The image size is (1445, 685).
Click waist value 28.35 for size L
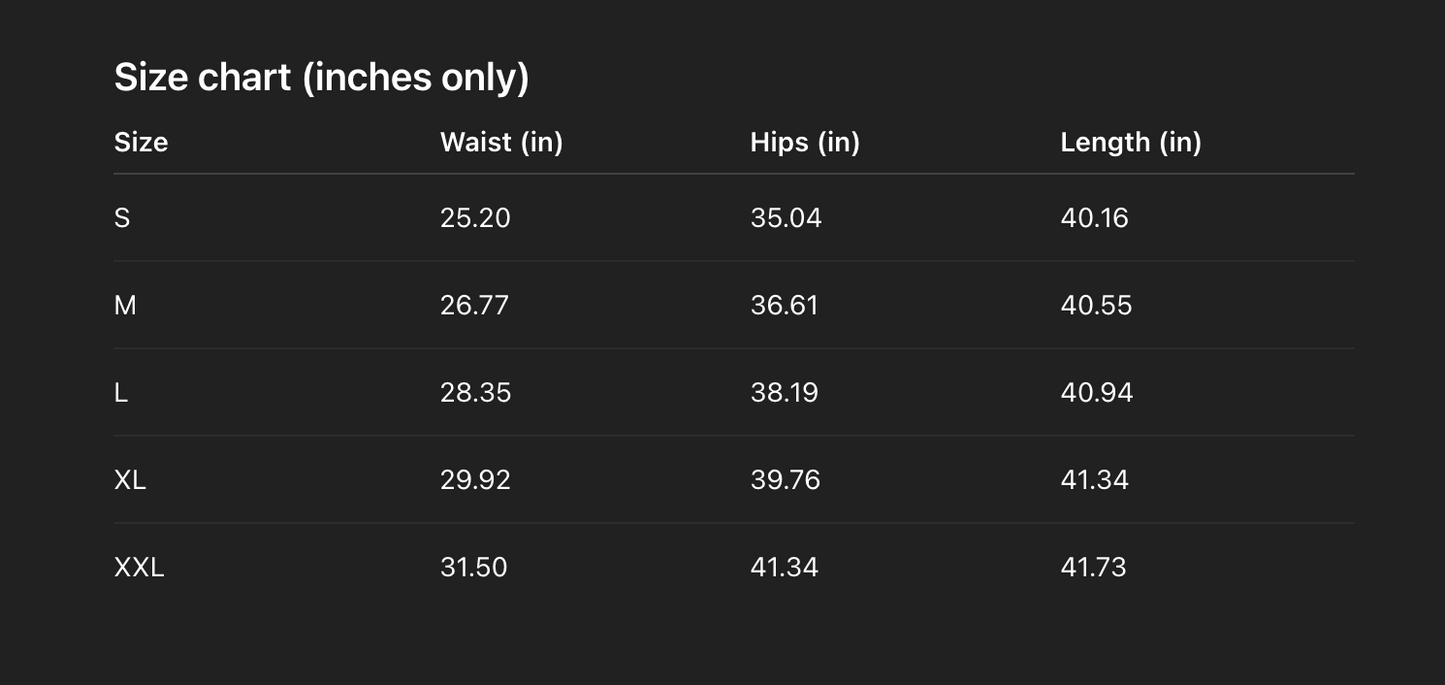coord(475,392)
